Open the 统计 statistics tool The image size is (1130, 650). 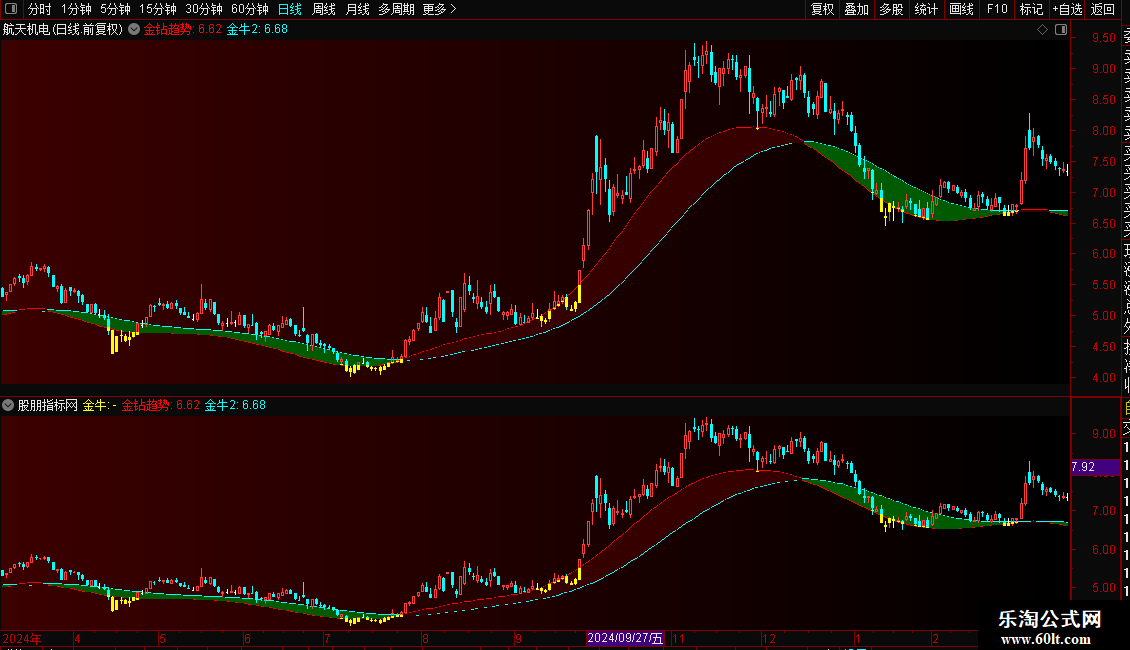pyautogui.click(x=926, y=9)
